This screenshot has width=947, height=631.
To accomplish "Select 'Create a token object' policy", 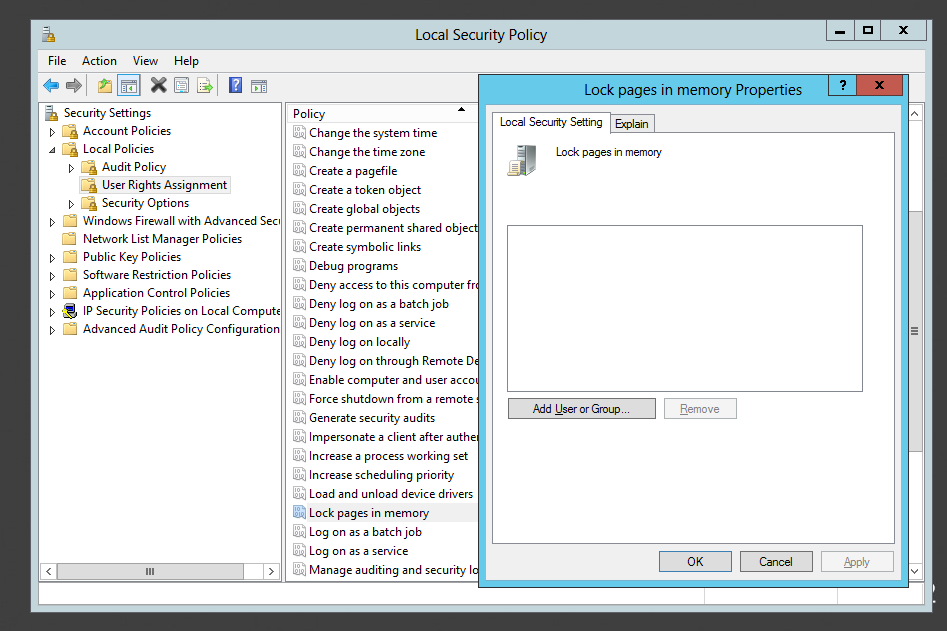I will [x=365, y=190].
